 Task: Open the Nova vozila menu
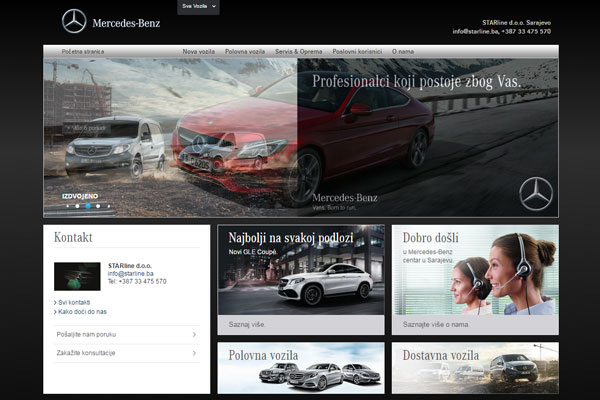point(198,52)
